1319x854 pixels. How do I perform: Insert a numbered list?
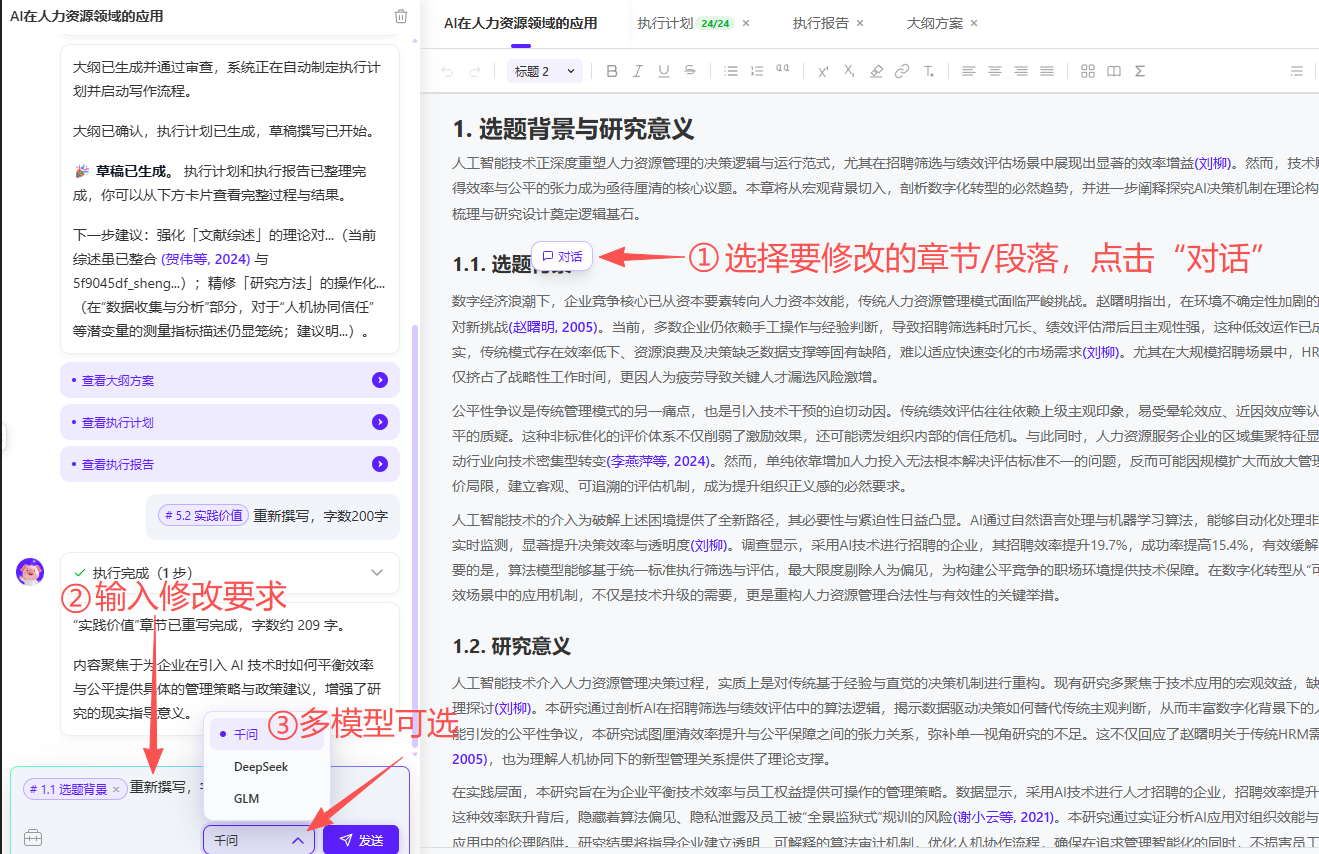point(757,71)
